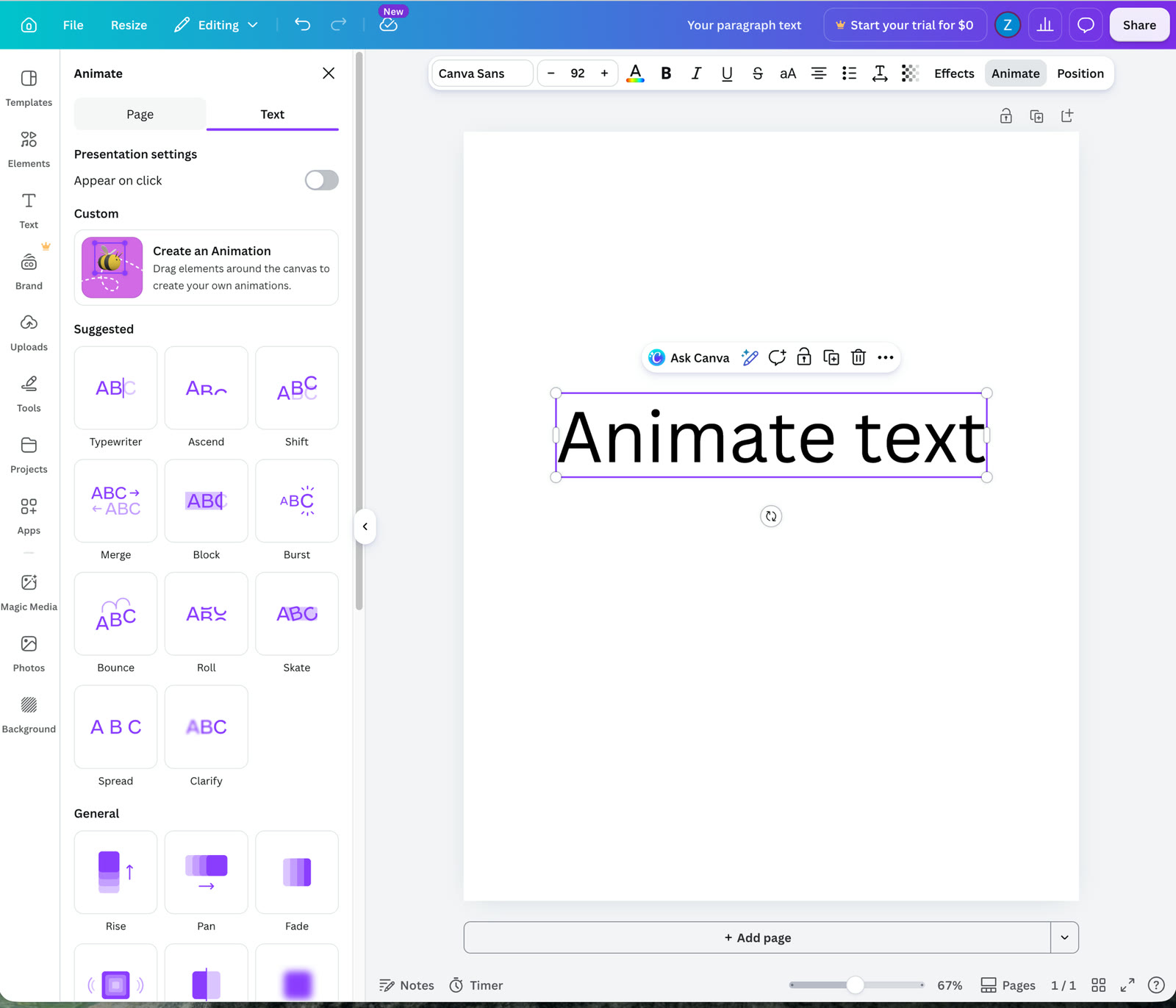Switch to the Text animation tab
This screenshot has width=1176, height=1008.
(x=272, y=114)
